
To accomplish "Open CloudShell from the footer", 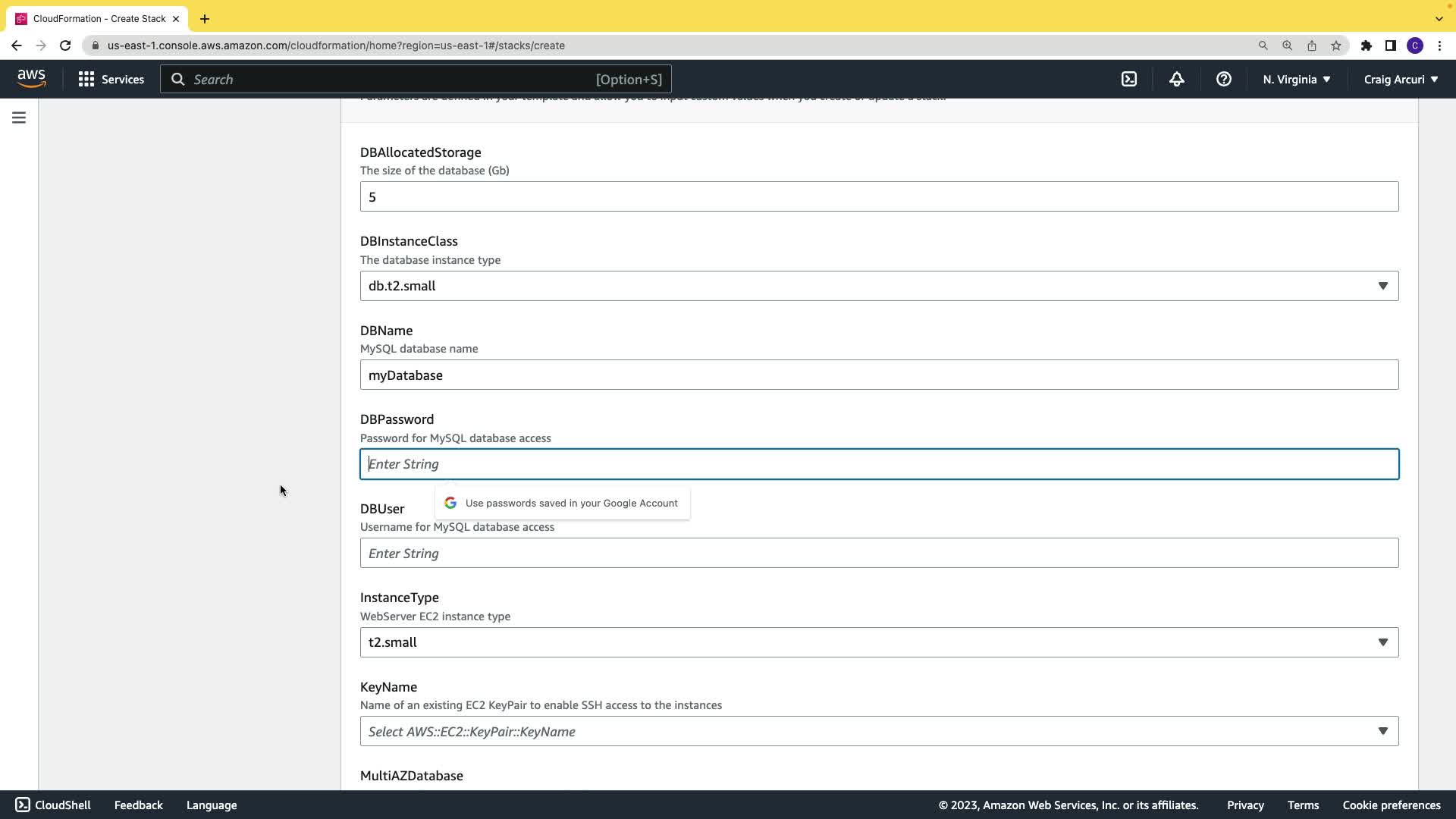I will pos(53,805).
